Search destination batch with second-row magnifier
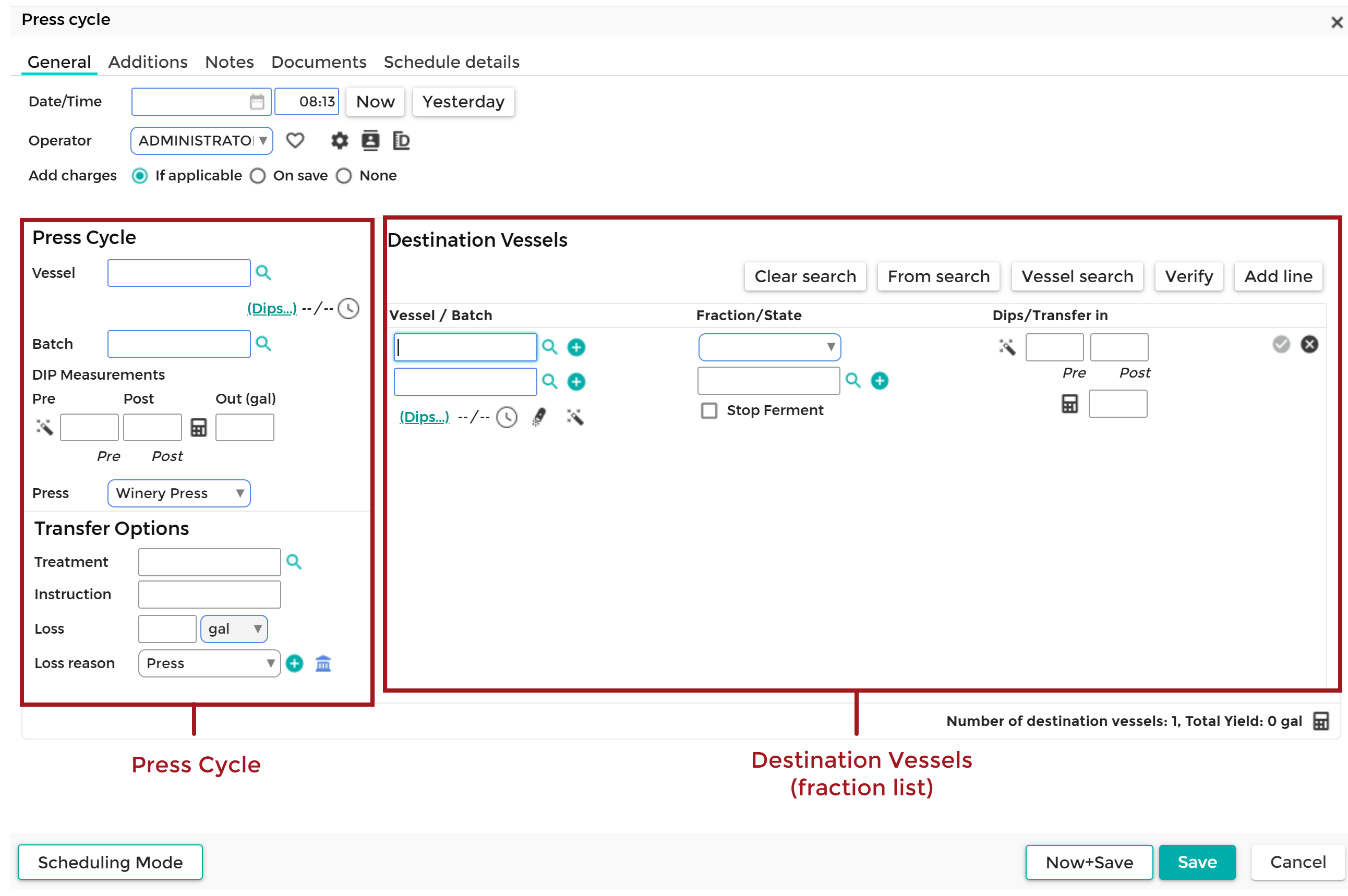The image size is (1348, 896). point(549,381)
